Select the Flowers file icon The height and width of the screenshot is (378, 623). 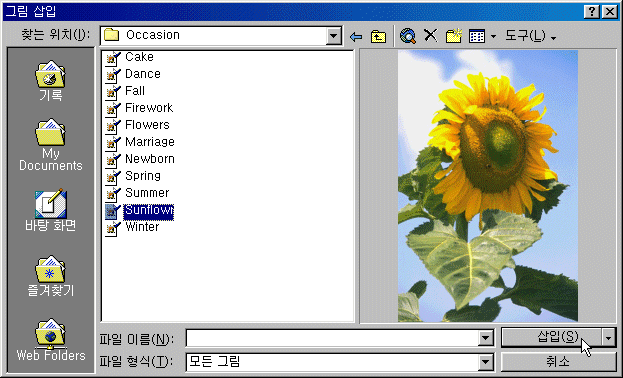point(112,126)
